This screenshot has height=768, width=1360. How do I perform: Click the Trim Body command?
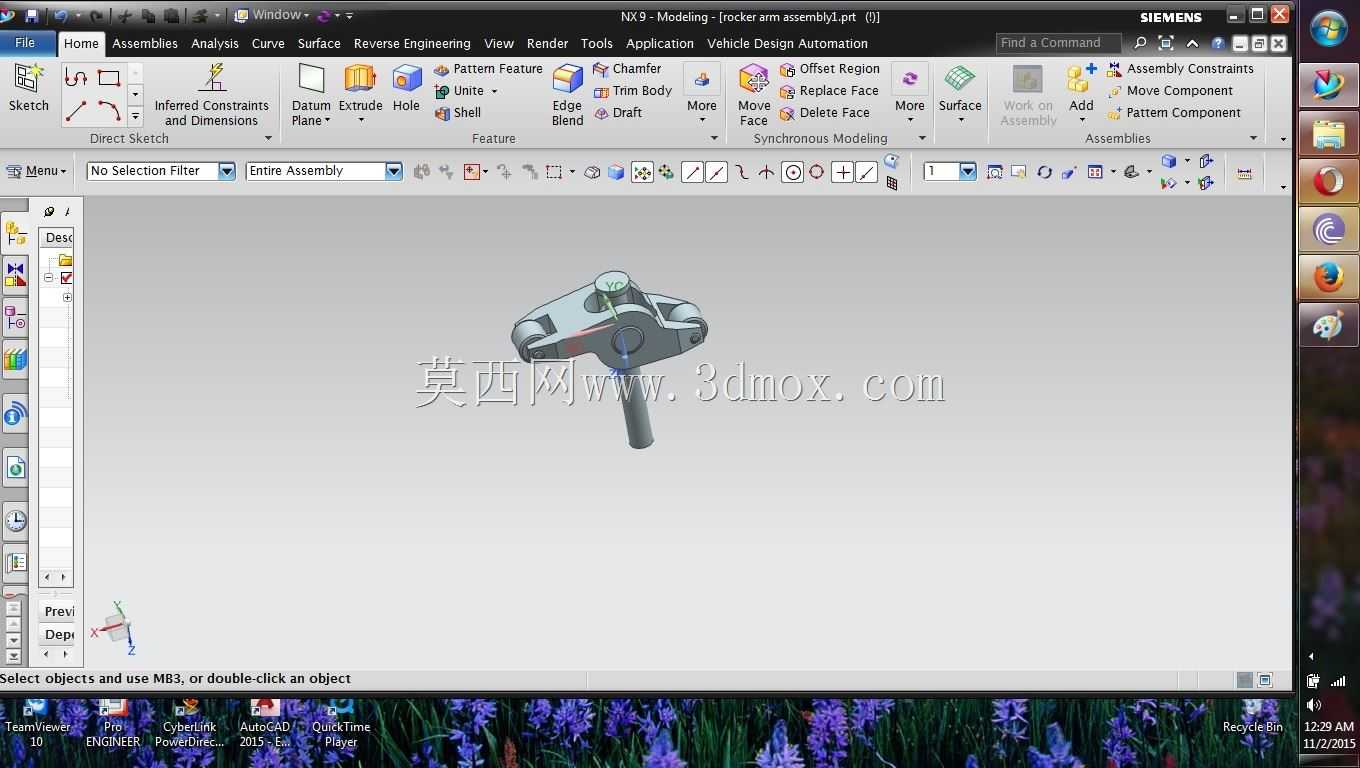[x=633, y=91]
